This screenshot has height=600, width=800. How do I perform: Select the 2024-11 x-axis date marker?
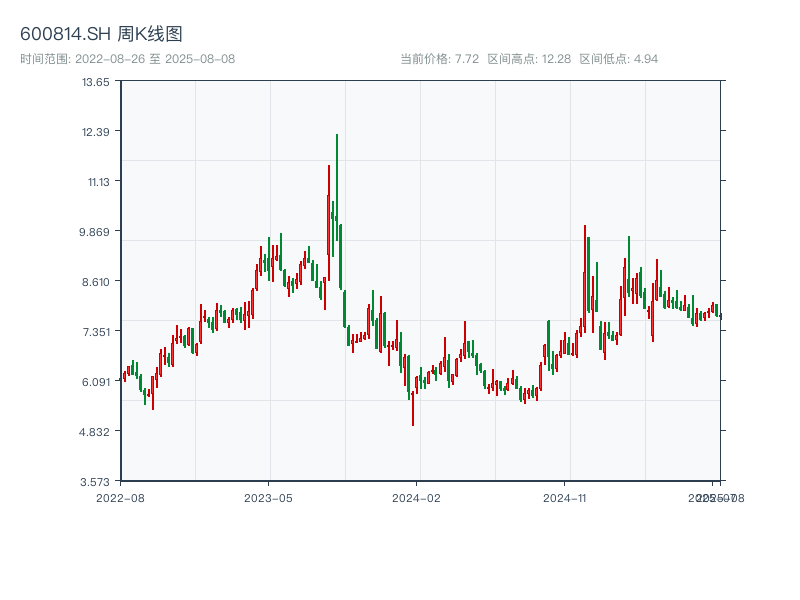(x=565, y=497)
